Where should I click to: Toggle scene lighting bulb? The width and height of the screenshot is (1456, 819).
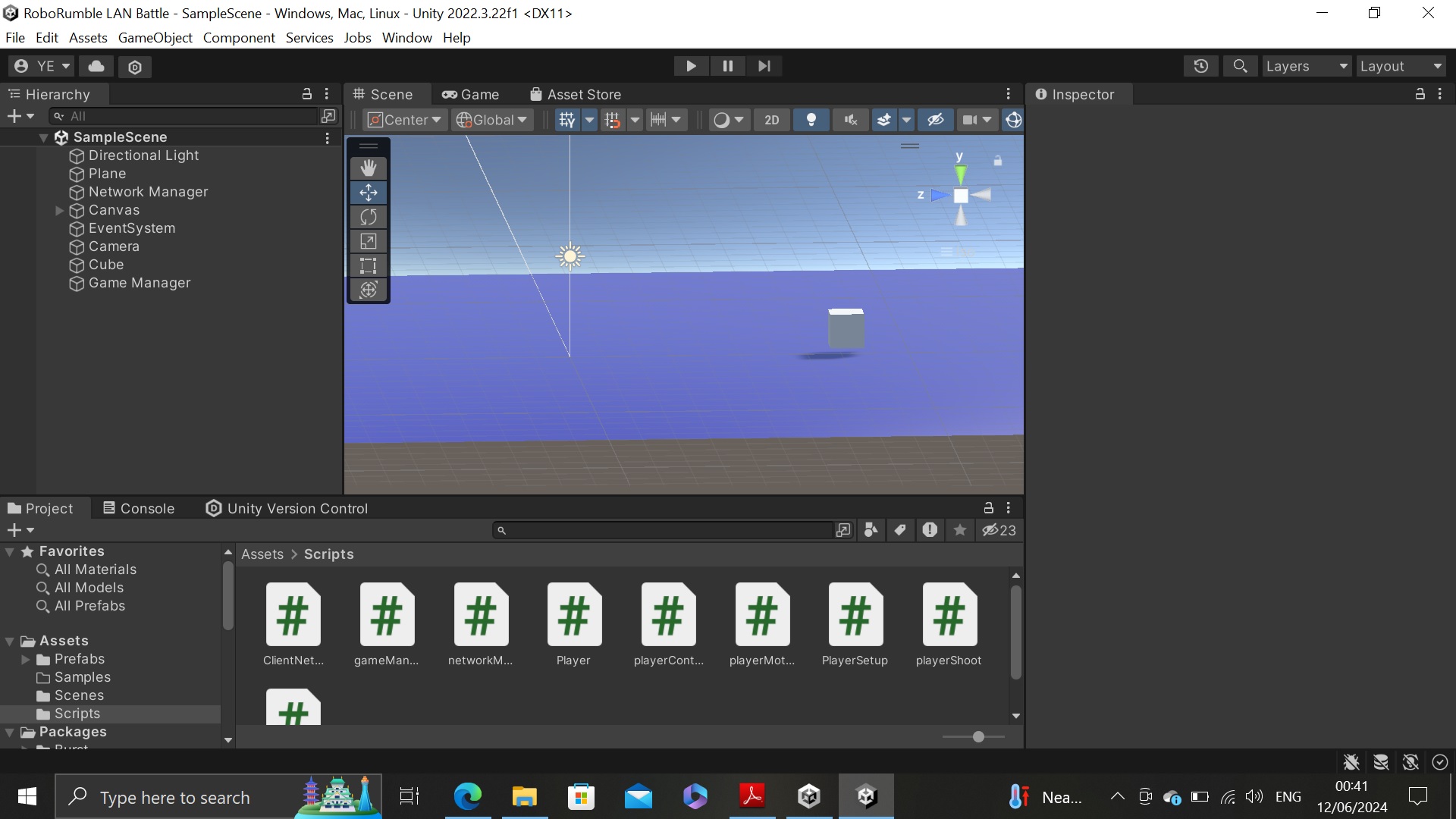811,120
